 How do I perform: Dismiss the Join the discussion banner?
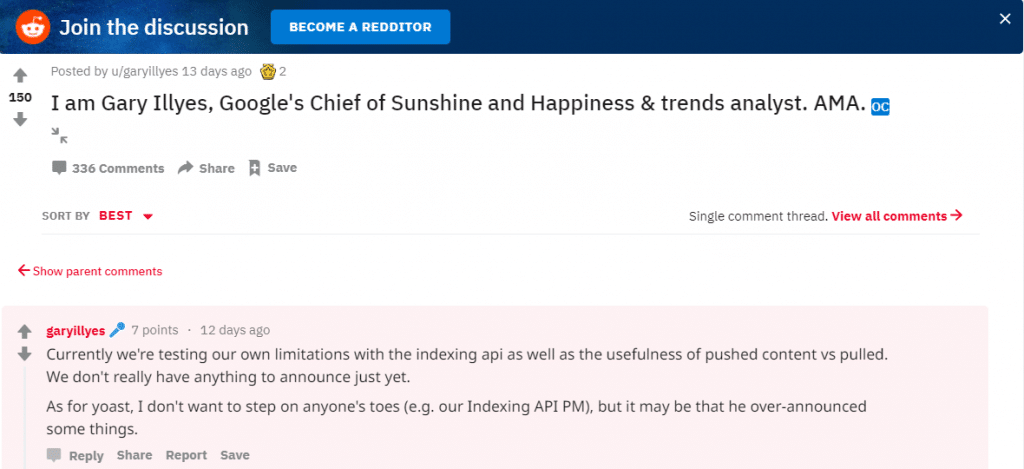[x=1005, y=19]
